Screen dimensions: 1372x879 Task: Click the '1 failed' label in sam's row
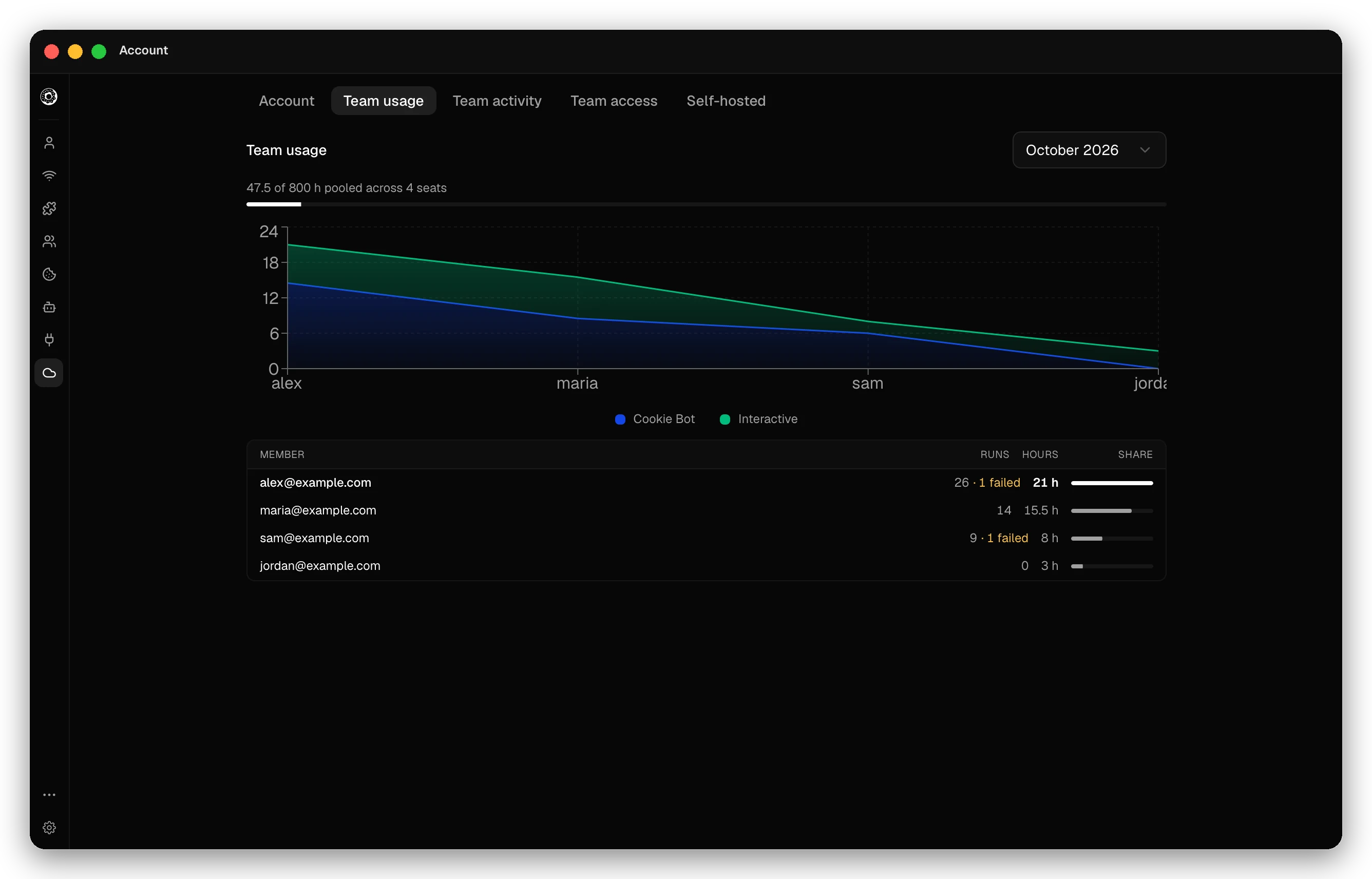pyautogui.click(x=1007, y=538)
